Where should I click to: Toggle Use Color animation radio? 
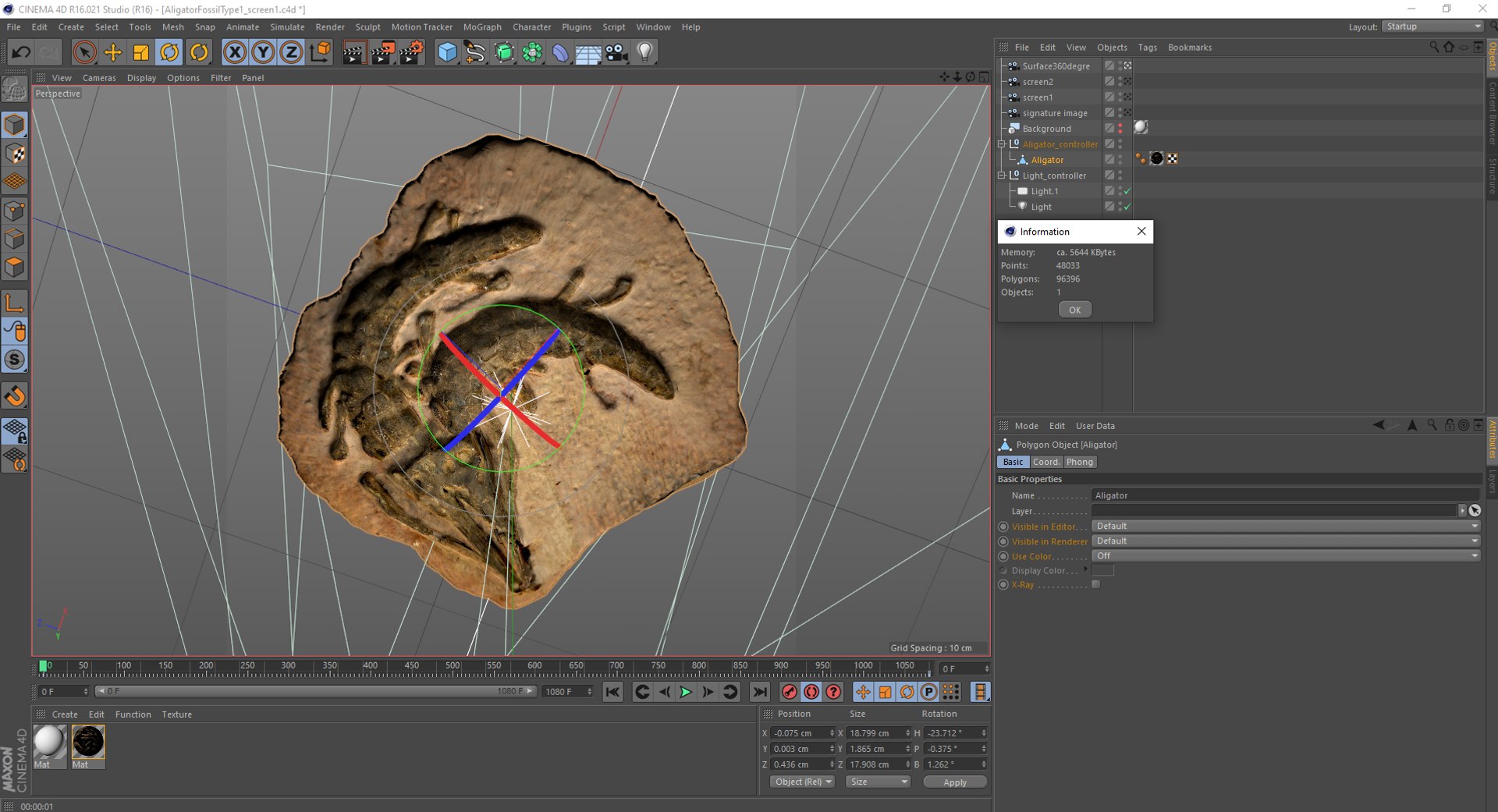1003,556
